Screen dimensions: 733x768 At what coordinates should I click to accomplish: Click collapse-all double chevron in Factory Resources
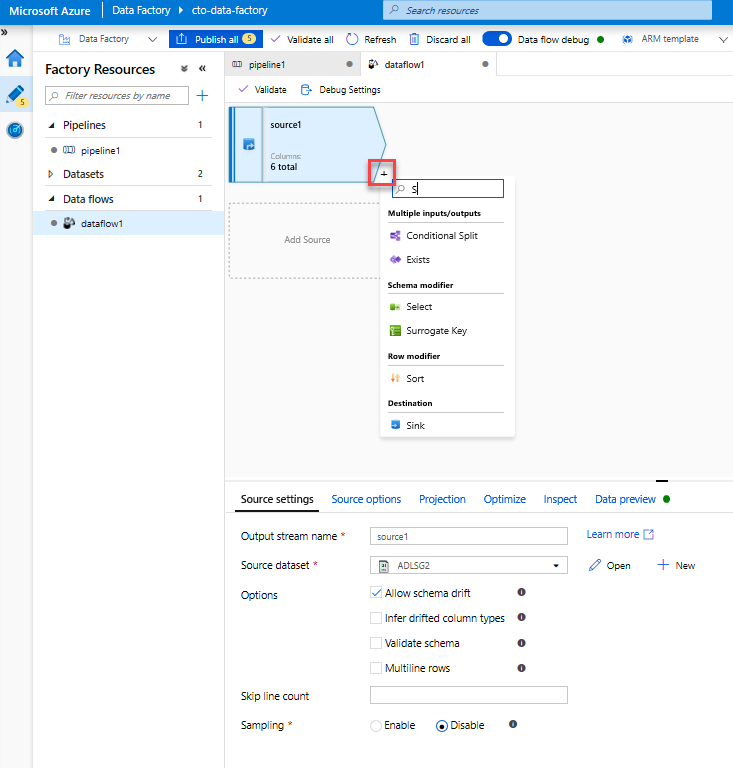click(184, 69)
